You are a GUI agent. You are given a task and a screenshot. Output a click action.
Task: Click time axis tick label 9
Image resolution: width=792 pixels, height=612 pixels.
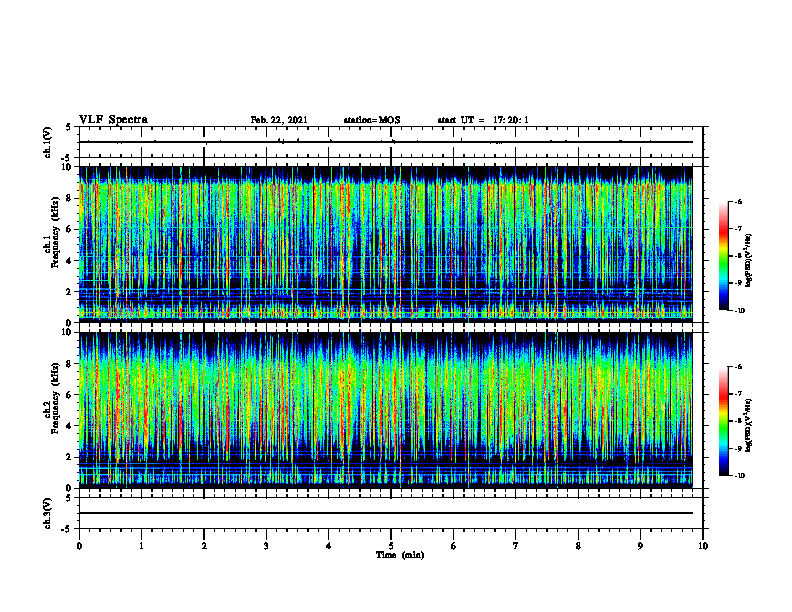pyautogui.click(x=640, y=546)
